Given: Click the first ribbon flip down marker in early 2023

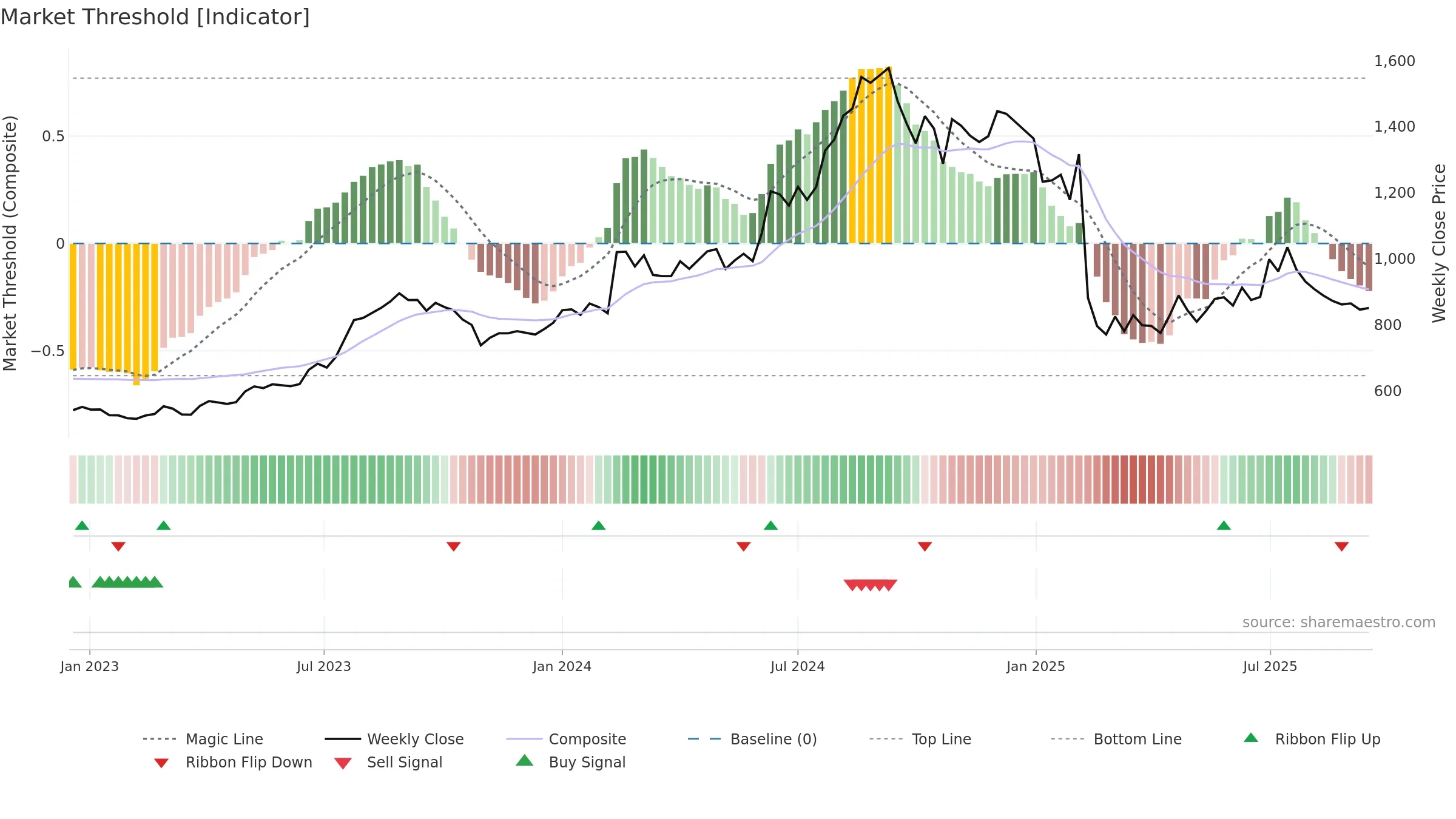Looking at the screenshot, I should click(118, 547).
